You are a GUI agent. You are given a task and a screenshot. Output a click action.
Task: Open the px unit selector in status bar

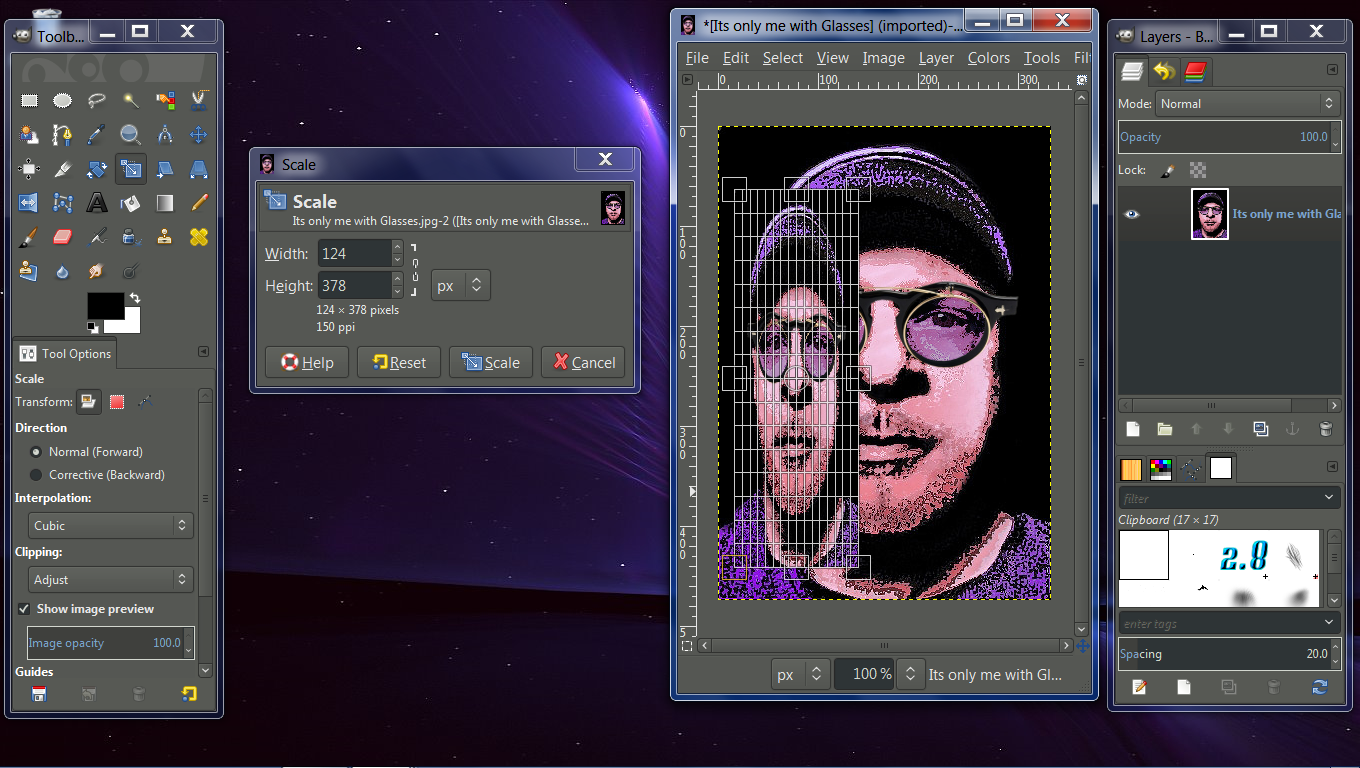pos(801,674)
